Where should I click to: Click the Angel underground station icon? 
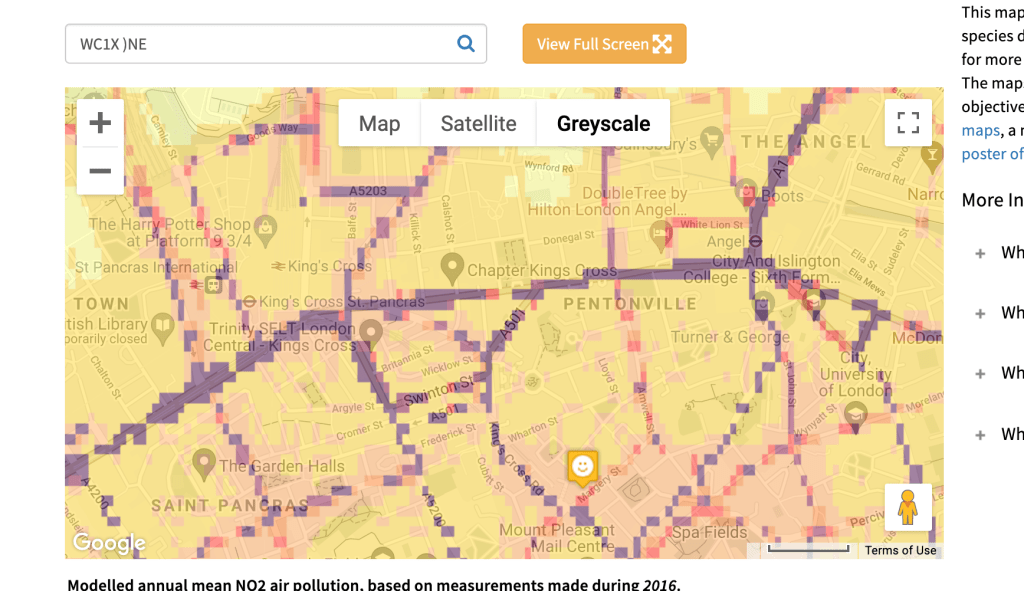[x=757, y=241]
